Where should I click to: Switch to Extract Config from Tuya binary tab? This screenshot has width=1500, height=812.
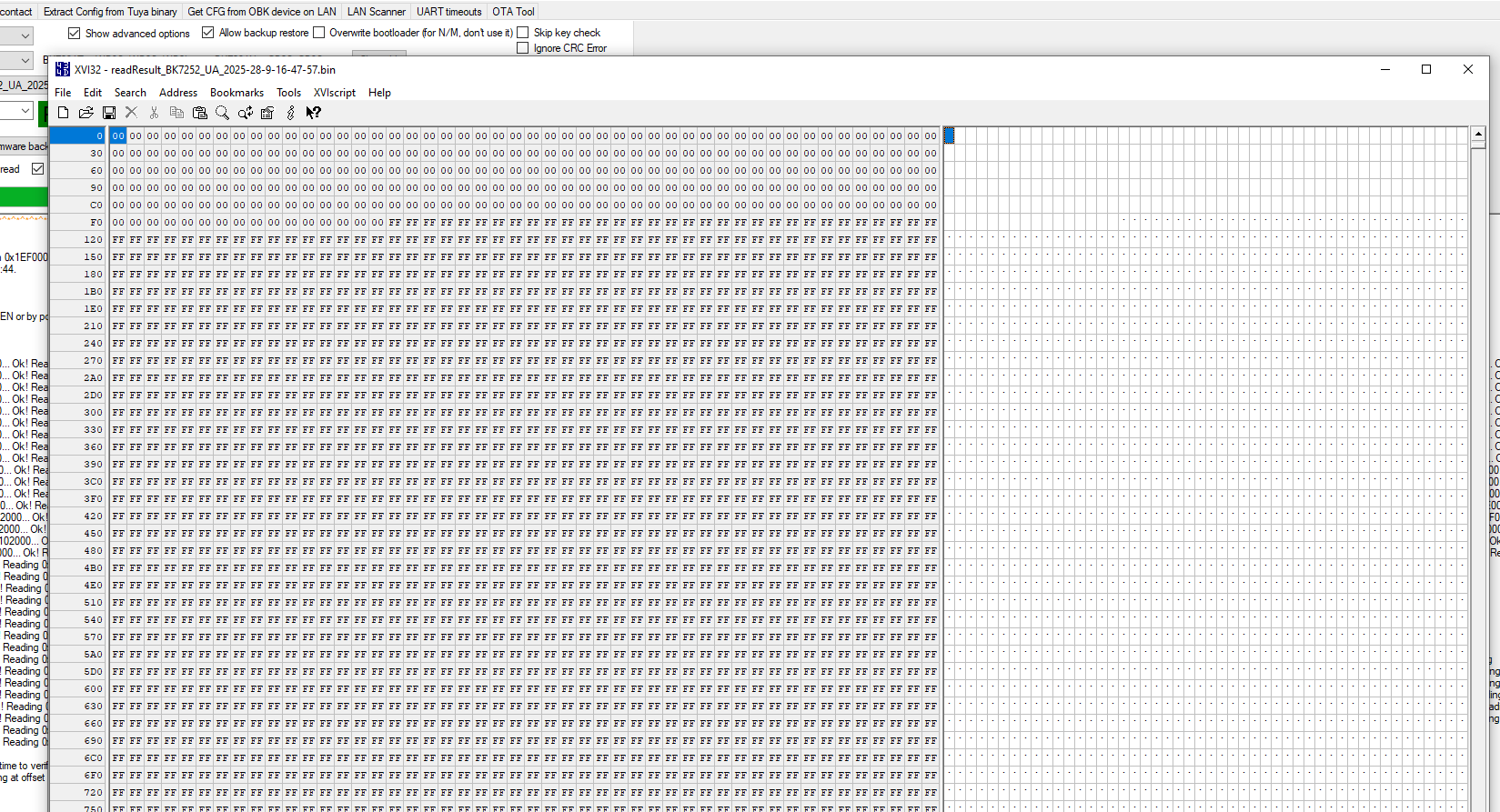coord(110,12)
